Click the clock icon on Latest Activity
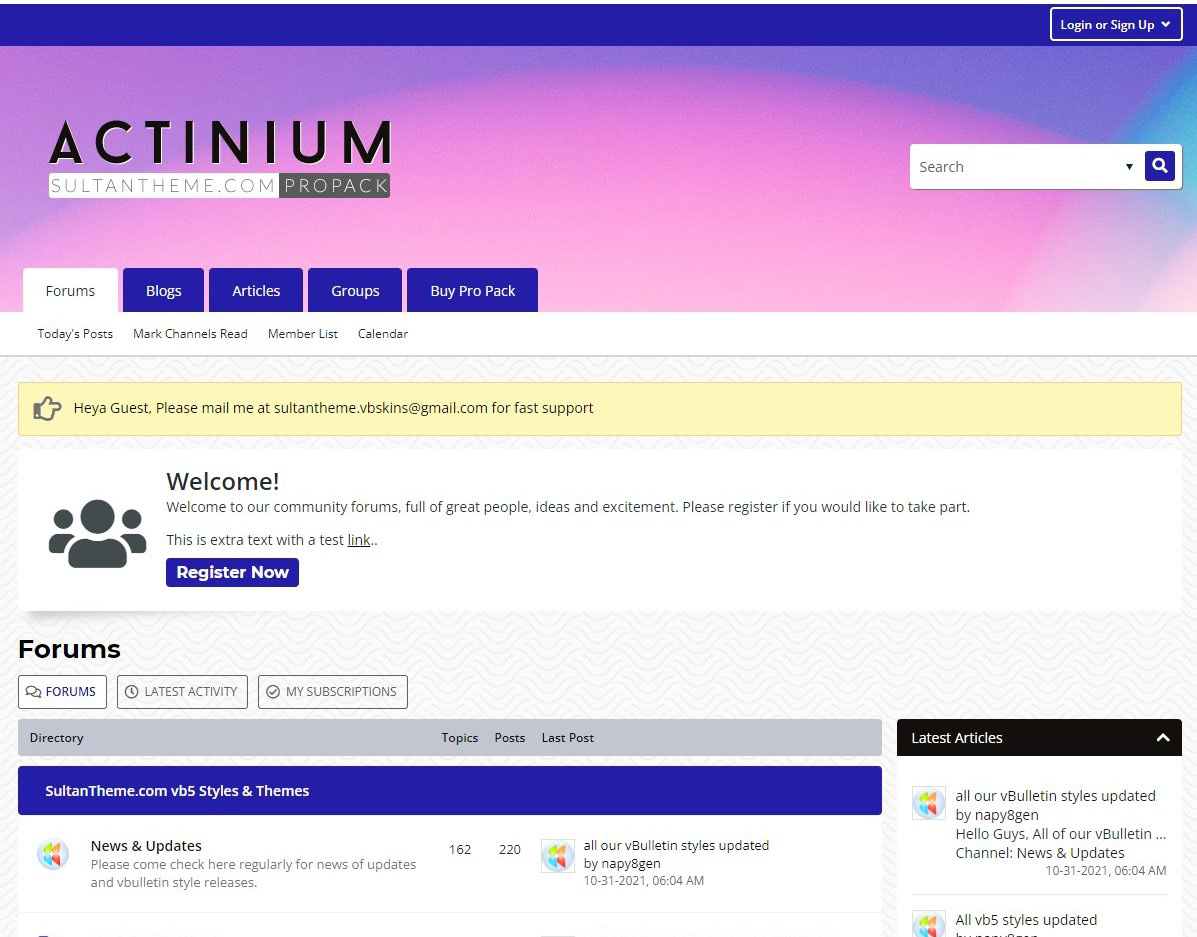 (131, 692)
